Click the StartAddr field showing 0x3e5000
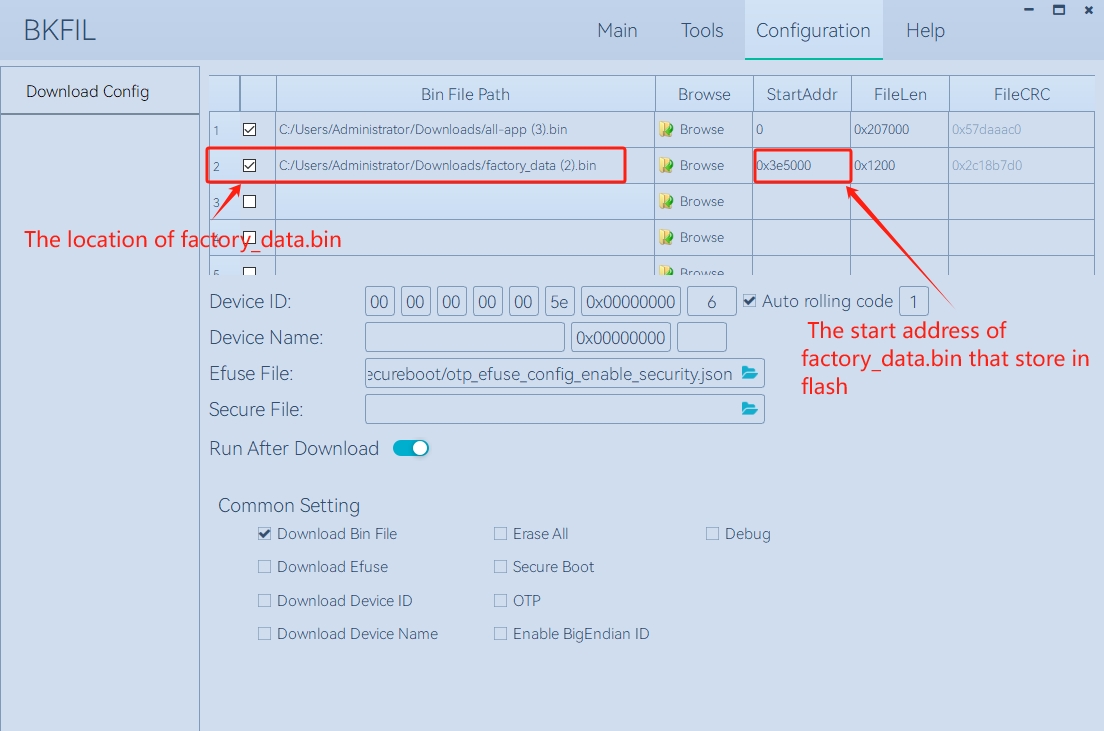The width and height of the screenshot is (1104, 731). (802, 165)
